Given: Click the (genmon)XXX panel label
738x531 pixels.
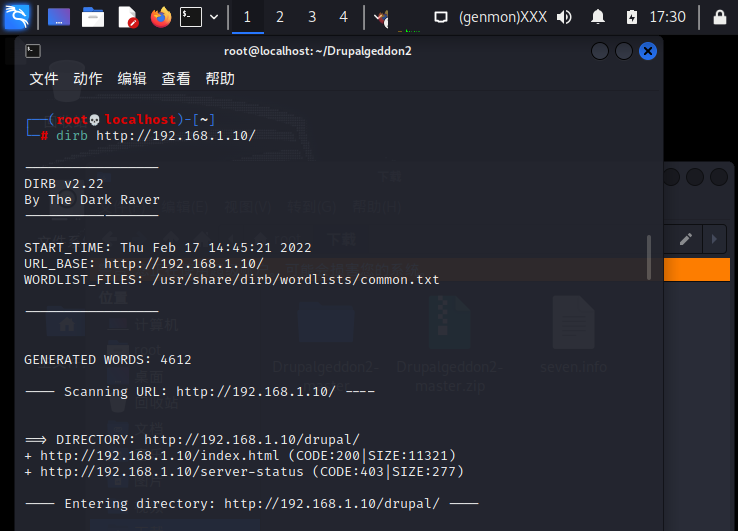Looking at the screenshot, I should 503,17.
